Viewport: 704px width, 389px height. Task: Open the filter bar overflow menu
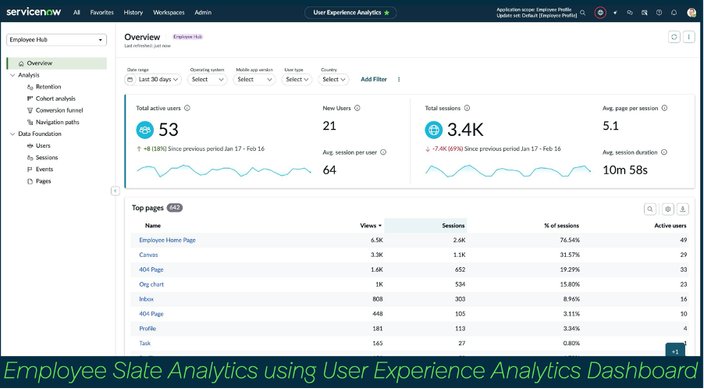pyautogui.click(x=399, y=80)
